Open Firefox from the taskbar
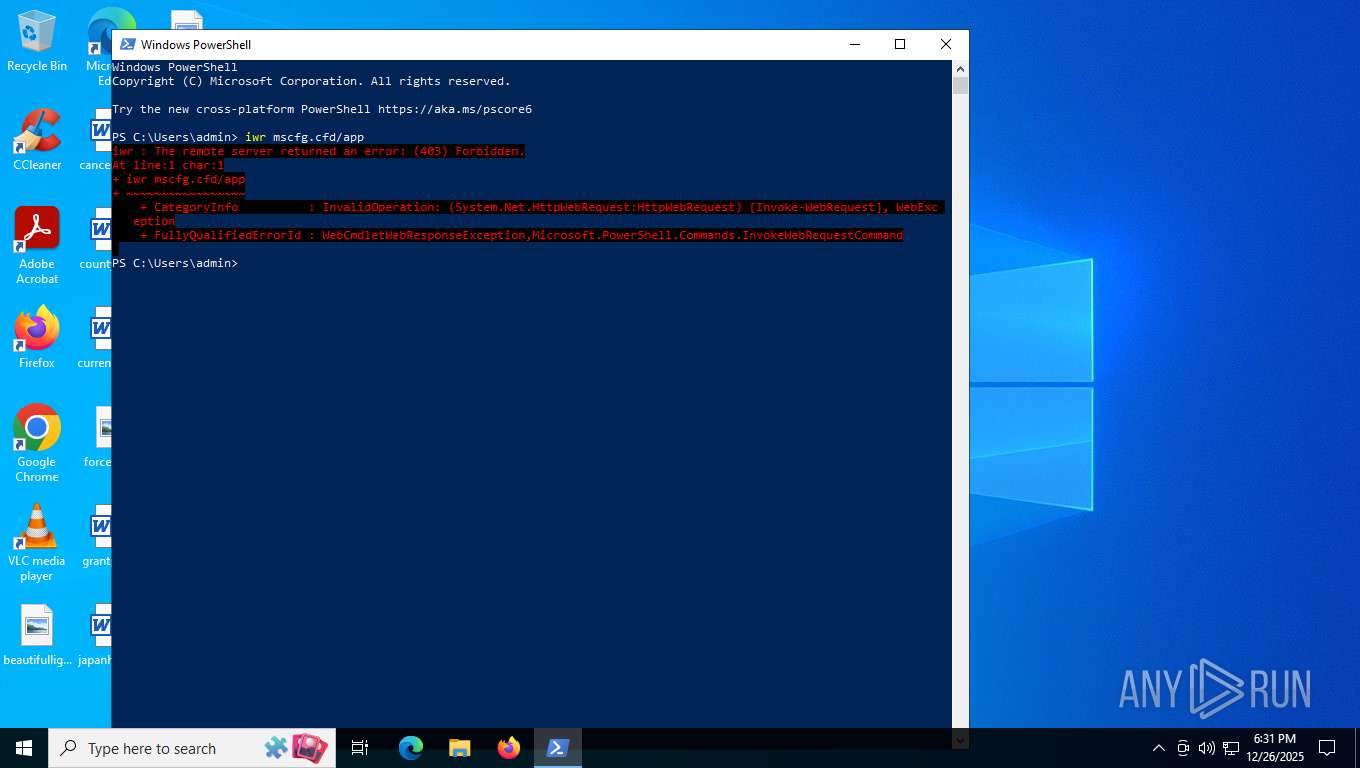The width and height of the screenshot is (1360, 768). 509,748
